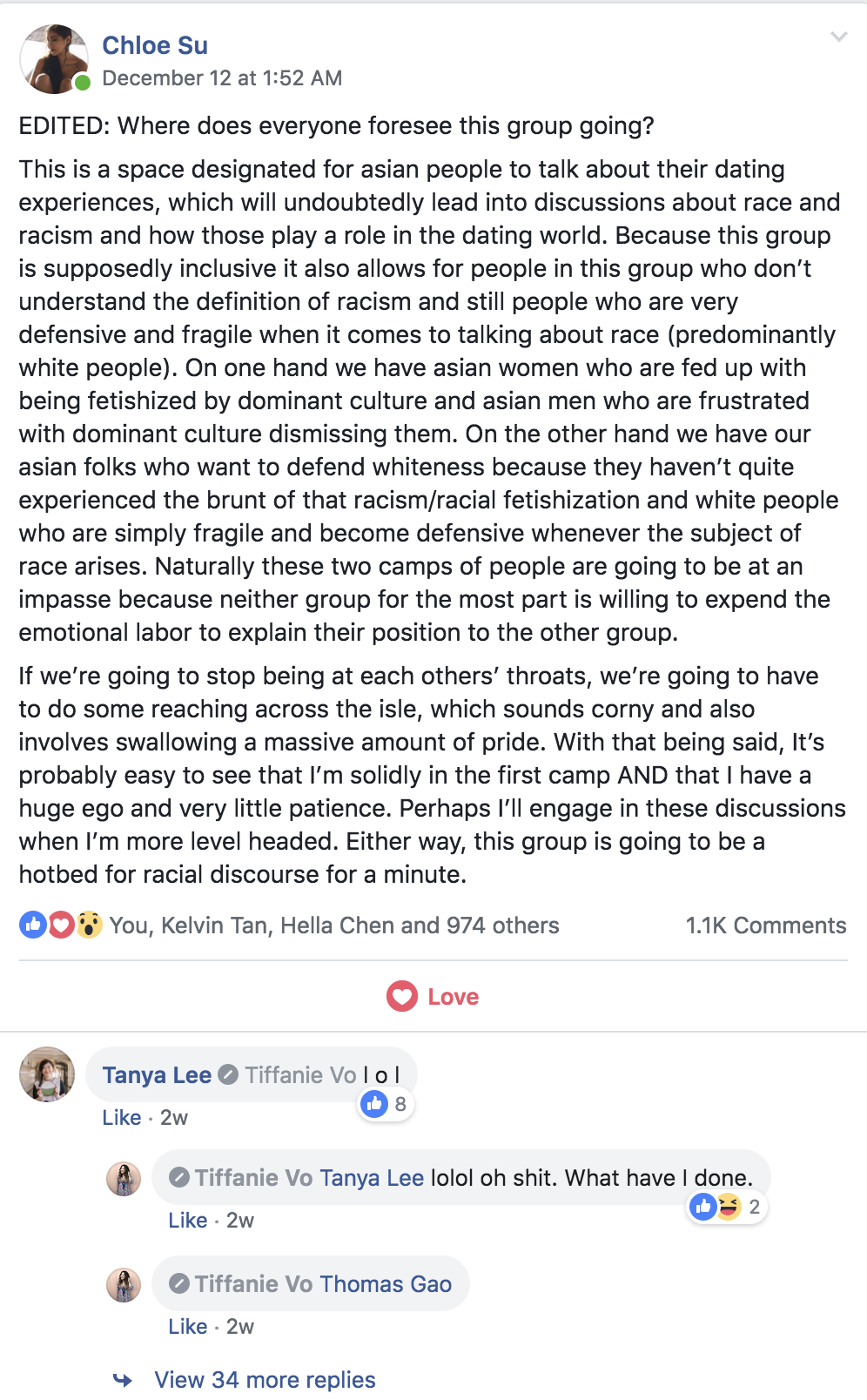
Task: Open Tanya Lee's name in comment
Action: 157,1075
